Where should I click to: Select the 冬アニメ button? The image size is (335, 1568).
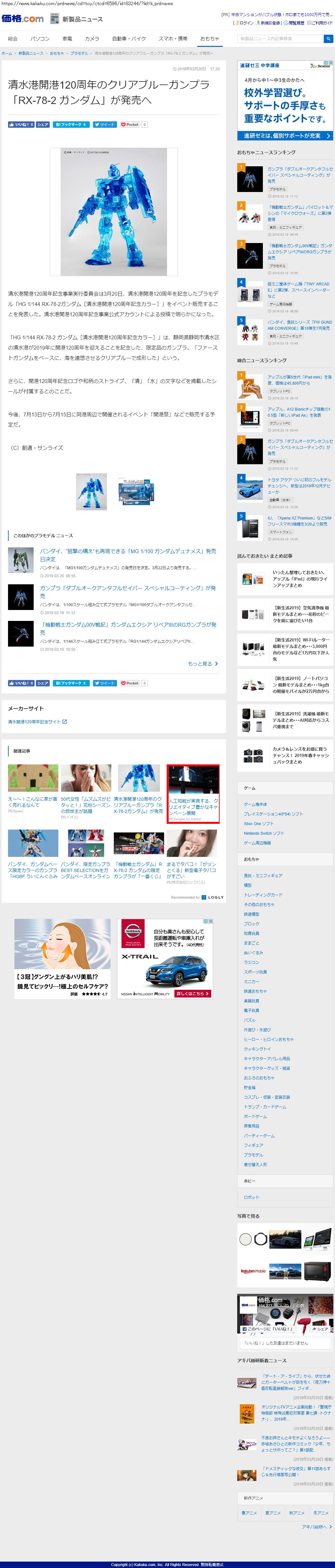tap(321, 1512)
